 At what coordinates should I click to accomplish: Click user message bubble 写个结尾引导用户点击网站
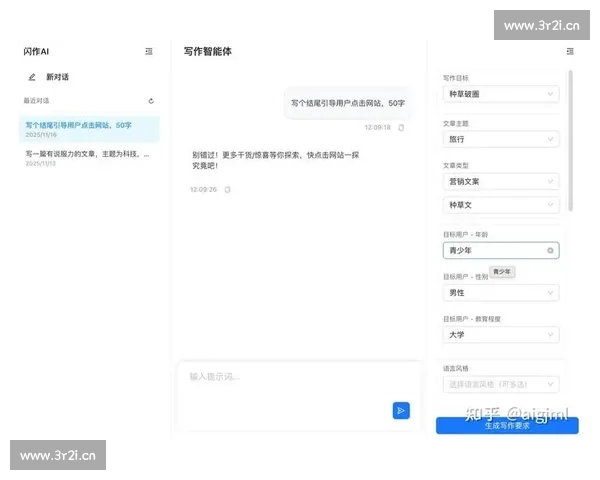point(348,103)
